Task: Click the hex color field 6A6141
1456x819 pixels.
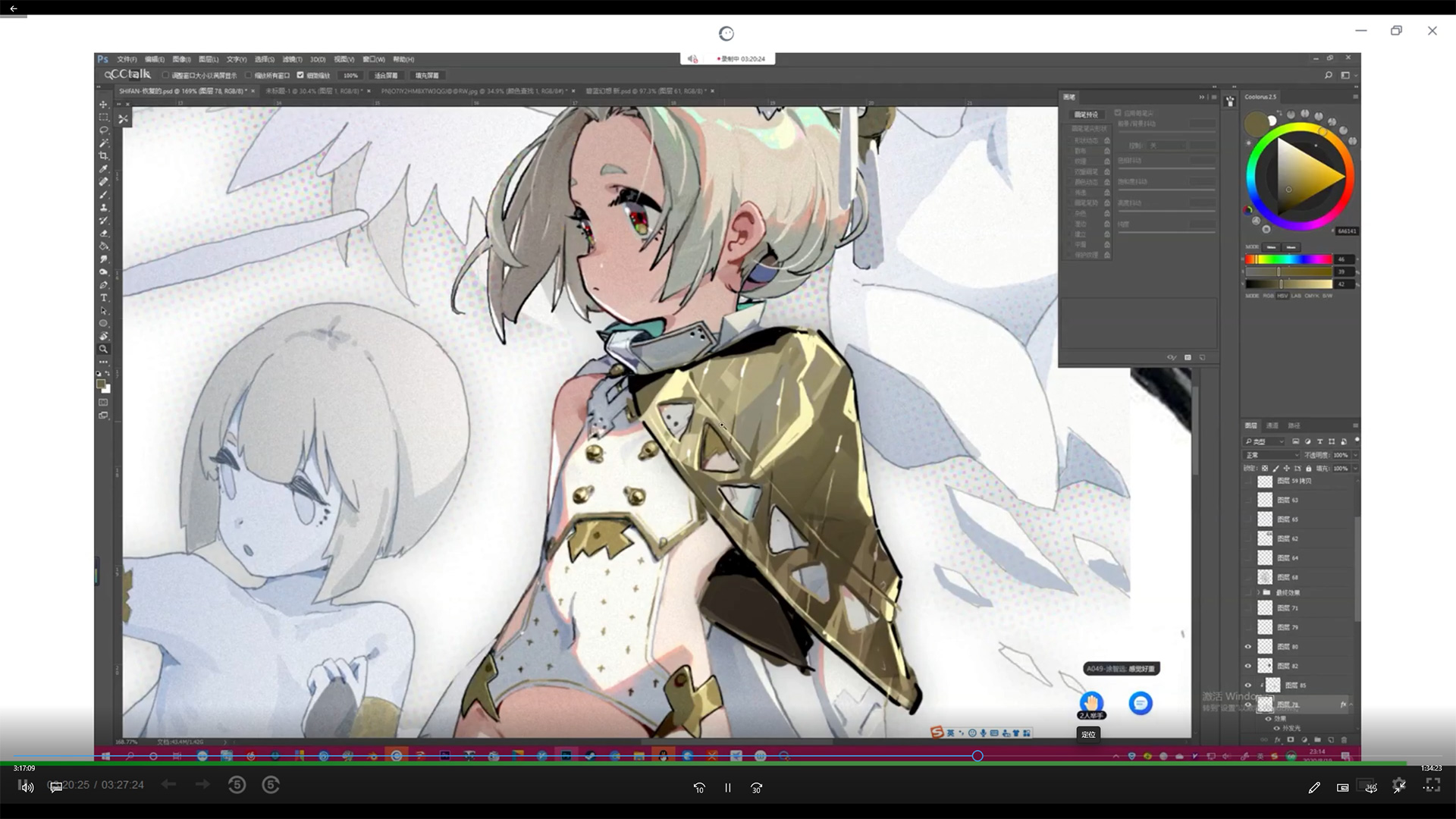Action: (1347, 231)
